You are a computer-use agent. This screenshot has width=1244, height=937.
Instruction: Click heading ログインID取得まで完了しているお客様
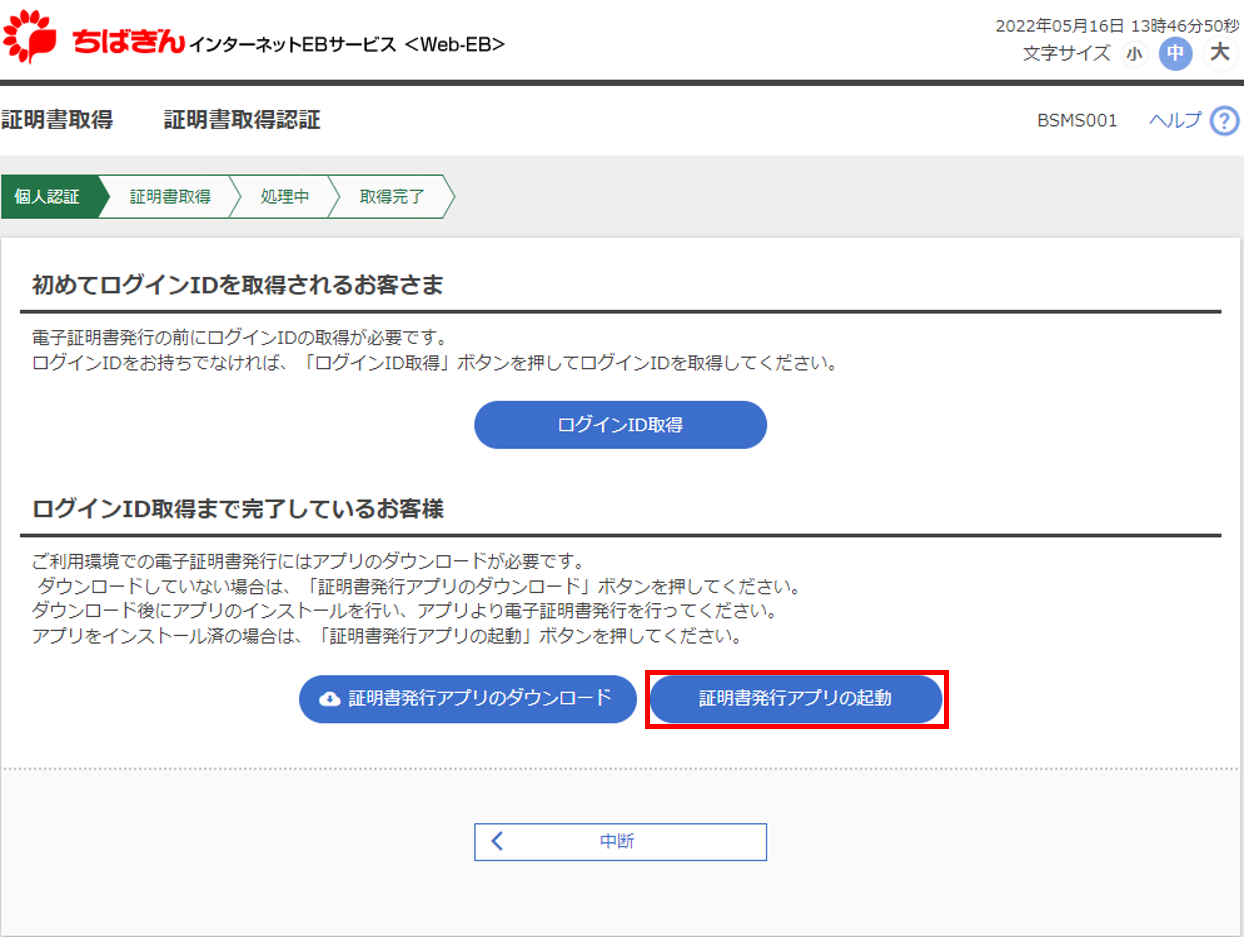[238, 509]
